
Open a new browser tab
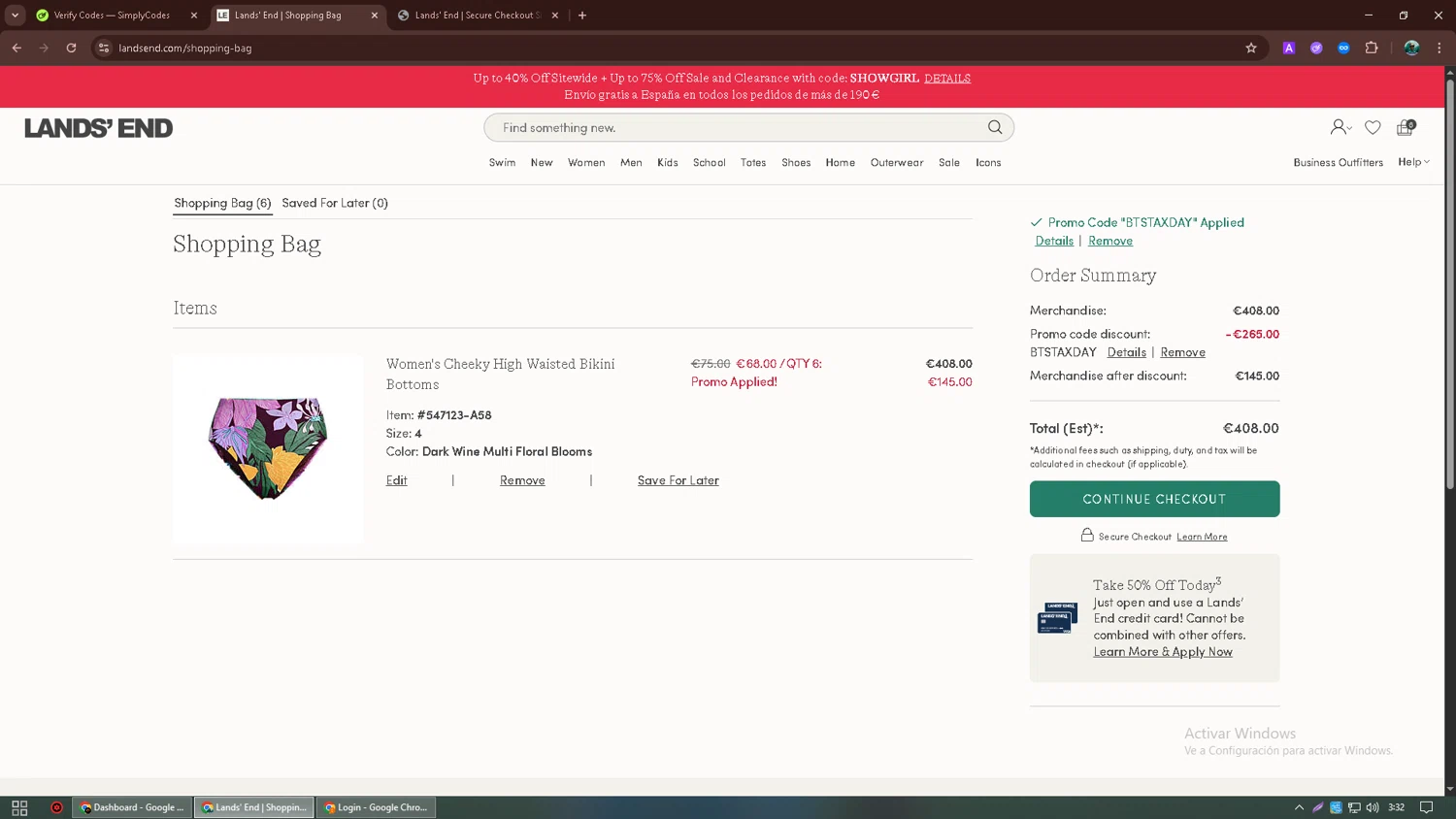[x=582, y=16]
